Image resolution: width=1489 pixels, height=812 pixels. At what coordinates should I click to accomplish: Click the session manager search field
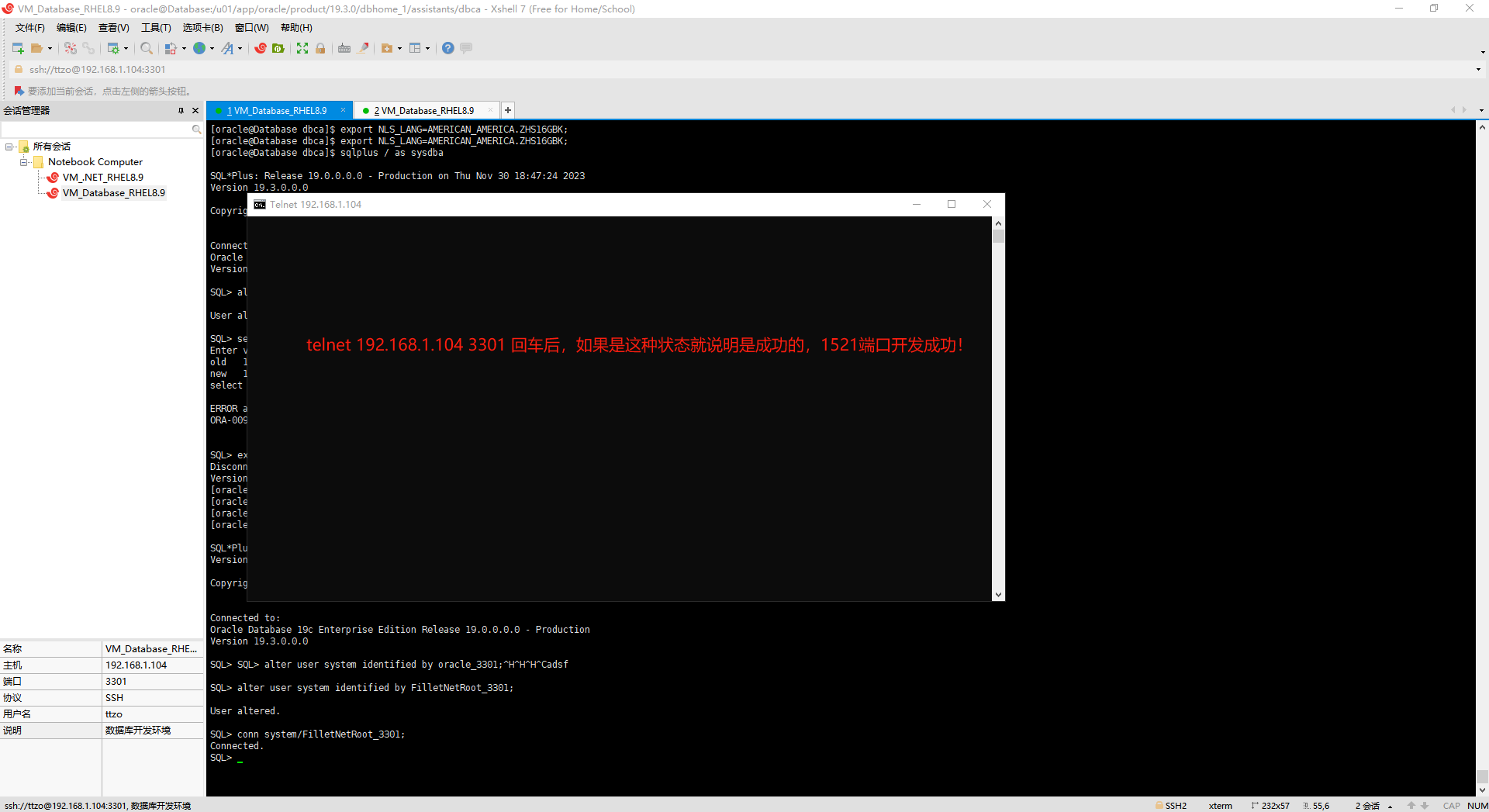click(96, 130)
